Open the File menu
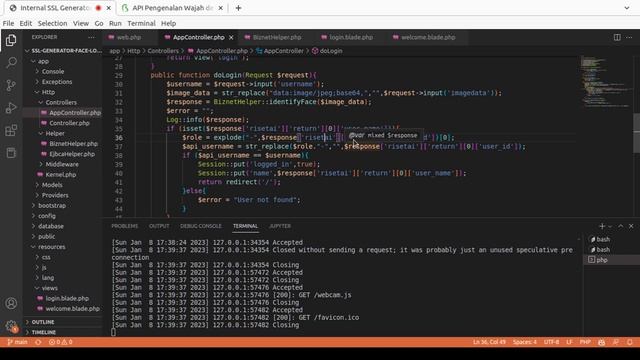The height and width of the screenshot is (360, 640). pos(8,23)
